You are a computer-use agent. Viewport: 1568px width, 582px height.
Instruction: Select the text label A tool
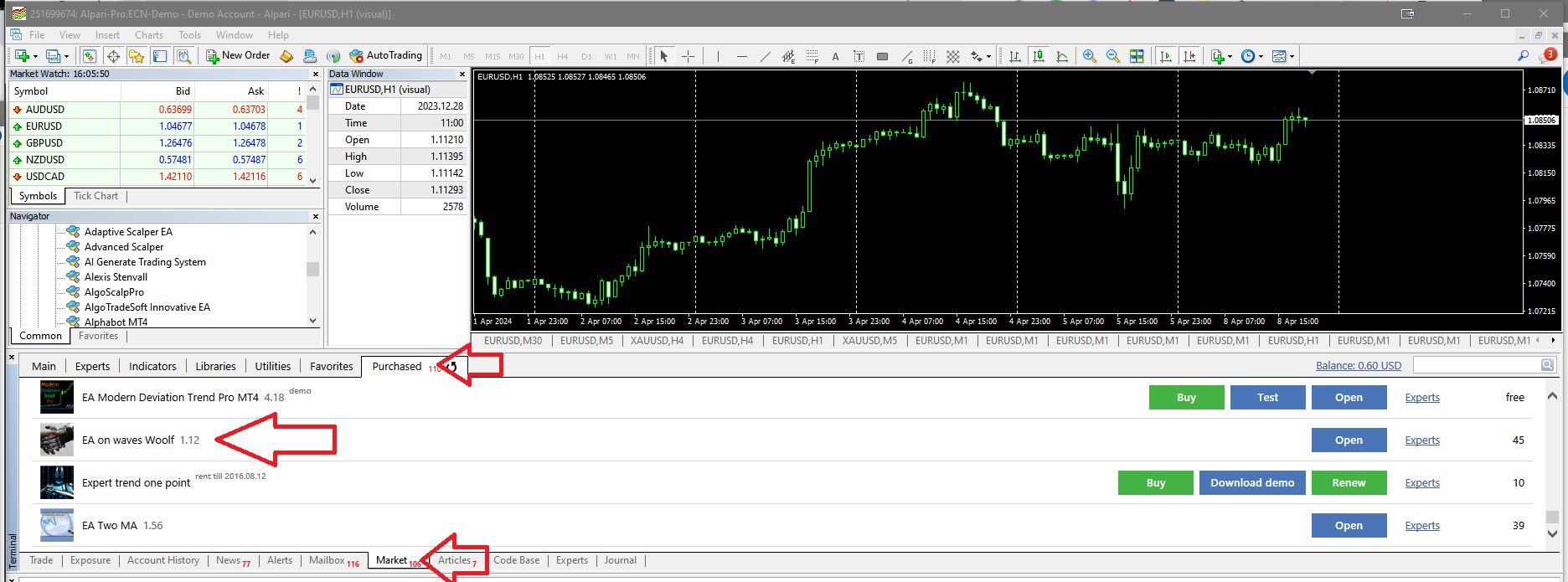pos(835,56)
